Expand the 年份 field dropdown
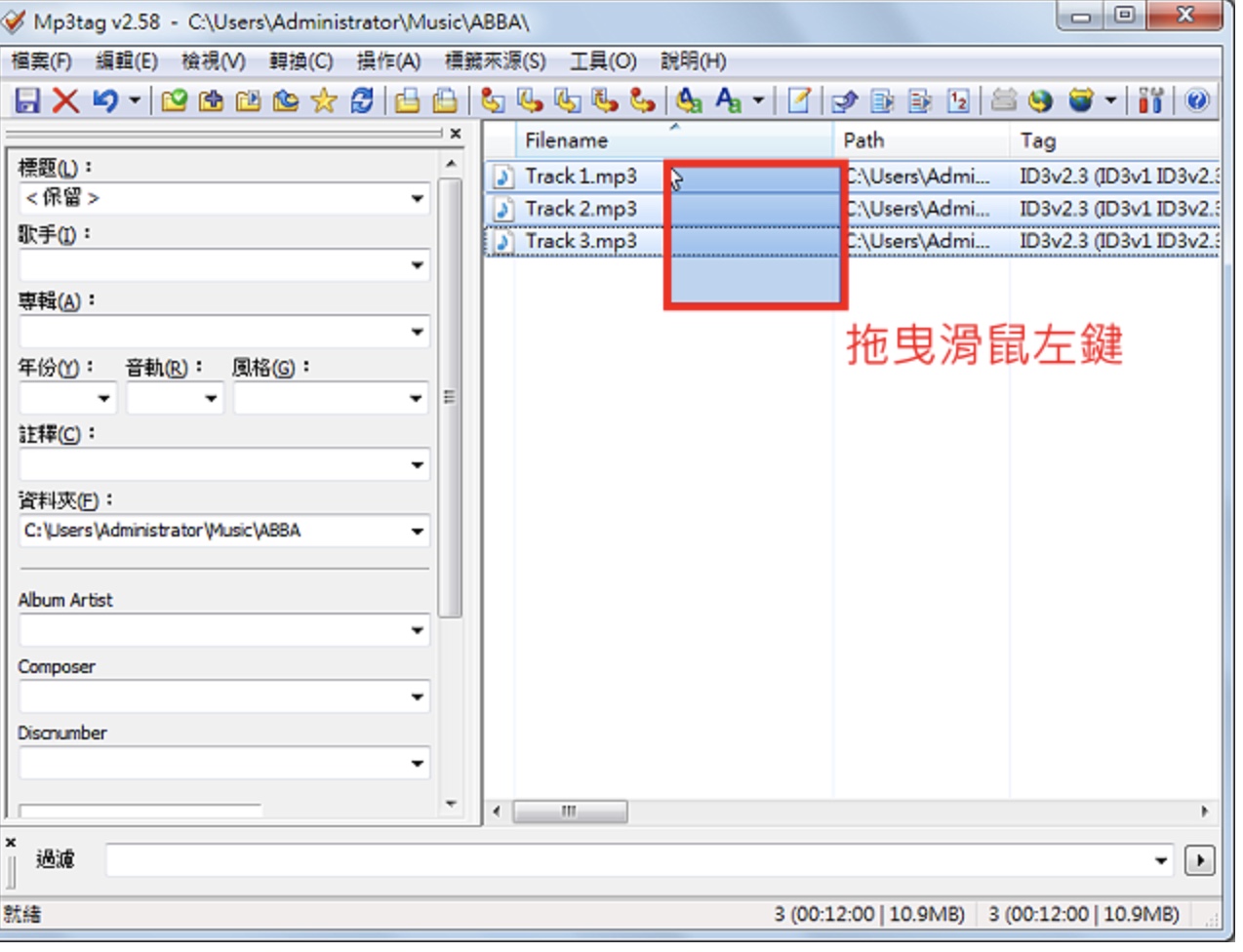Screen dimensions: 1243x952 [104, 398]
